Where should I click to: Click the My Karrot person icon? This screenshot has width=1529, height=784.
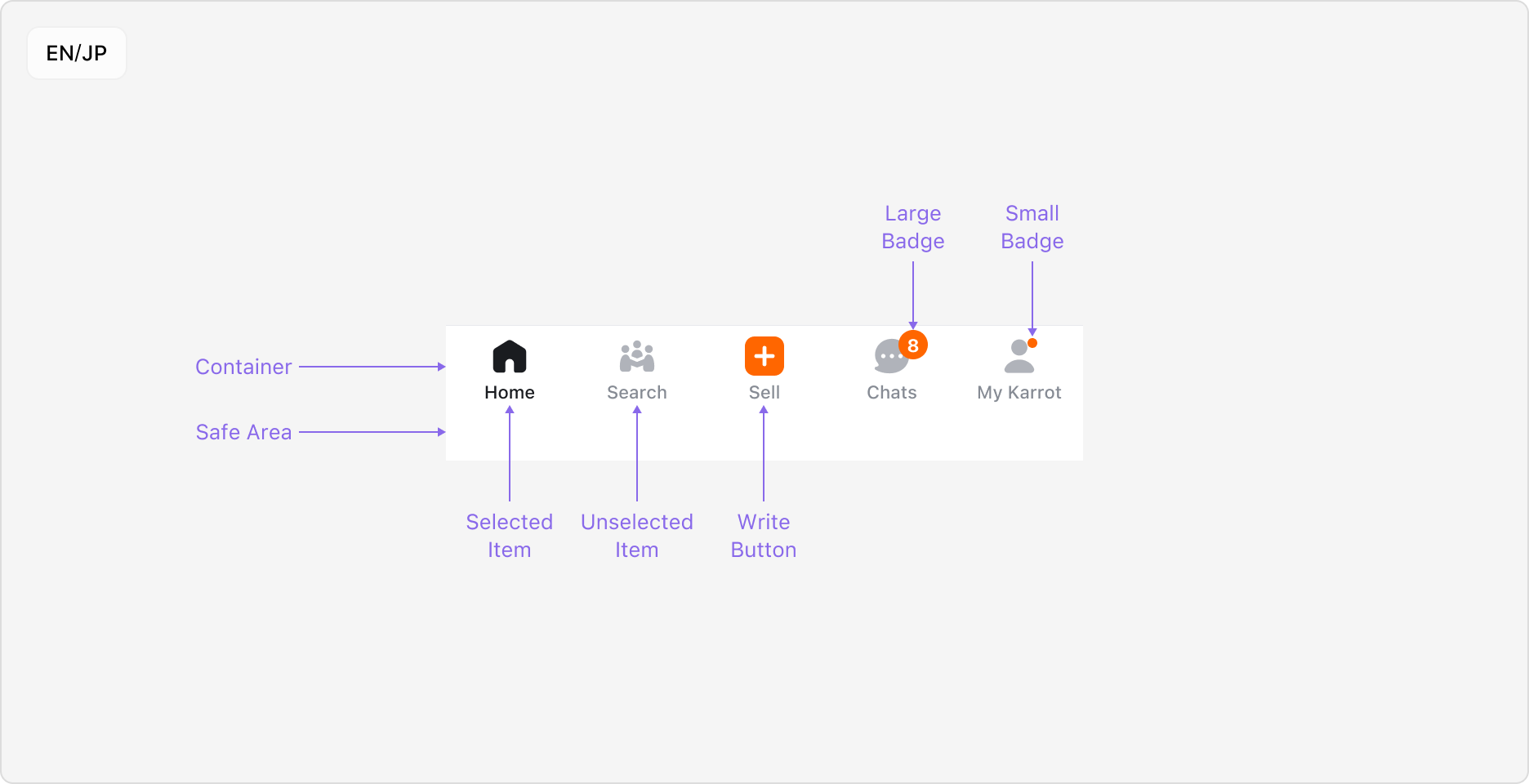click(x=1018, y=358)
